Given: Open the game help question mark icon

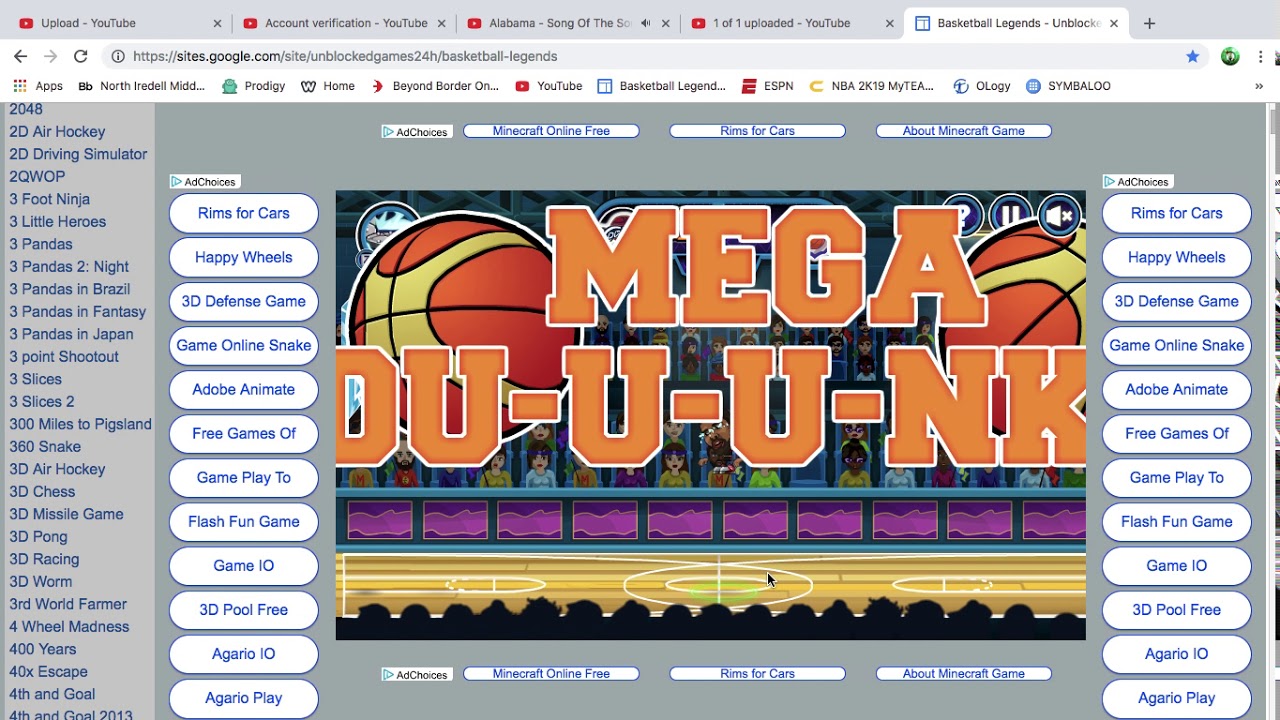Looking at the screenshot, I should 962,214.
